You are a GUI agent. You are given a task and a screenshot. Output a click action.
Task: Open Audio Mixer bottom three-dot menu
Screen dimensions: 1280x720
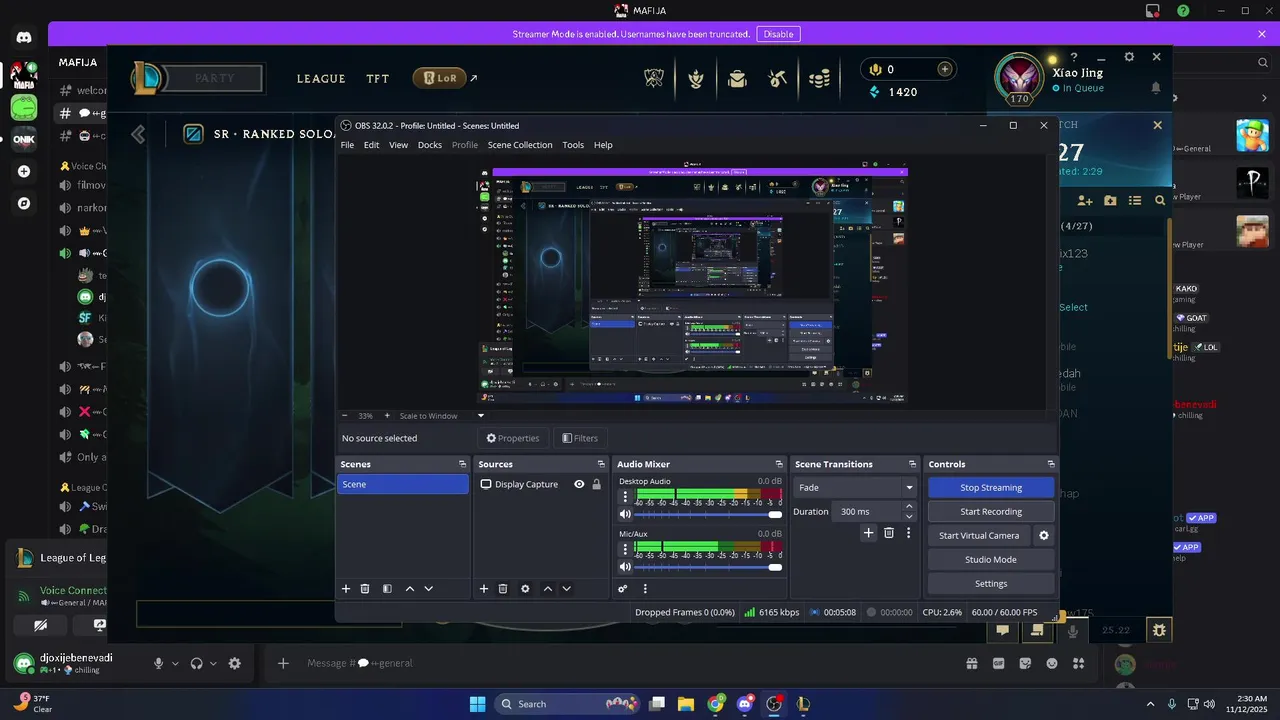tap(645, 589)
